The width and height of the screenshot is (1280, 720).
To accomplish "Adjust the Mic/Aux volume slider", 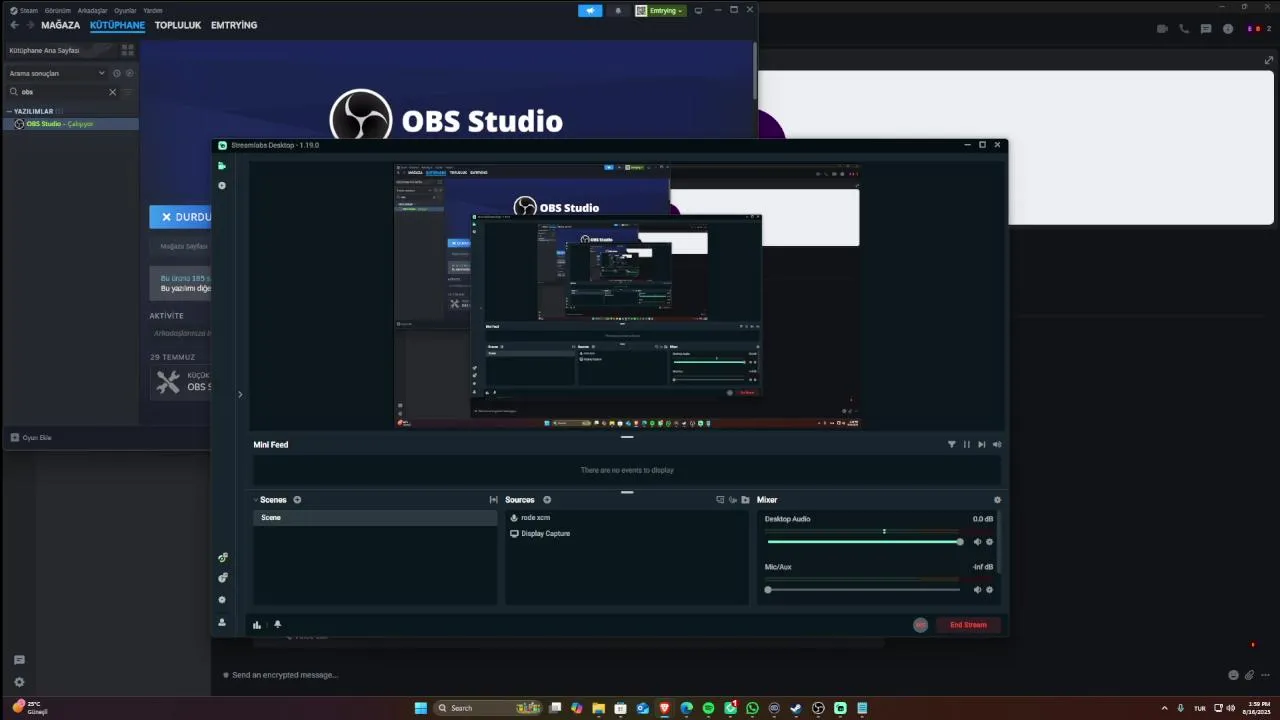I will [864, 590].
